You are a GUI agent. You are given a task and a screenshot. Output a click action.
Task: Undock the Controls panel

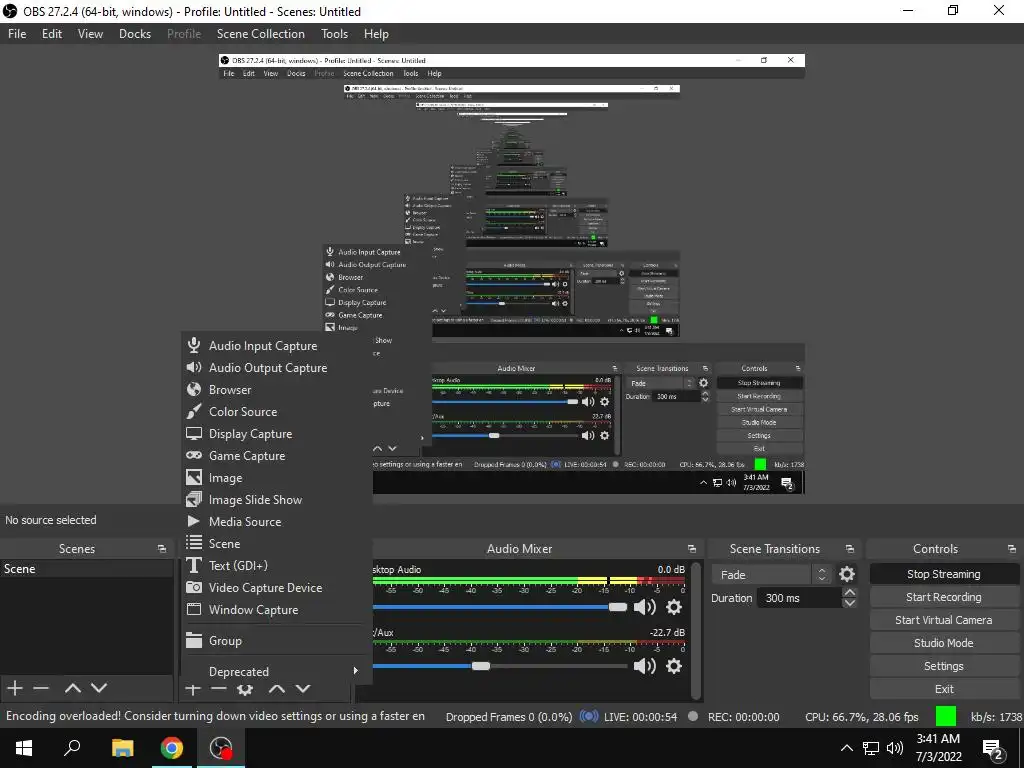pos(1012,549)
